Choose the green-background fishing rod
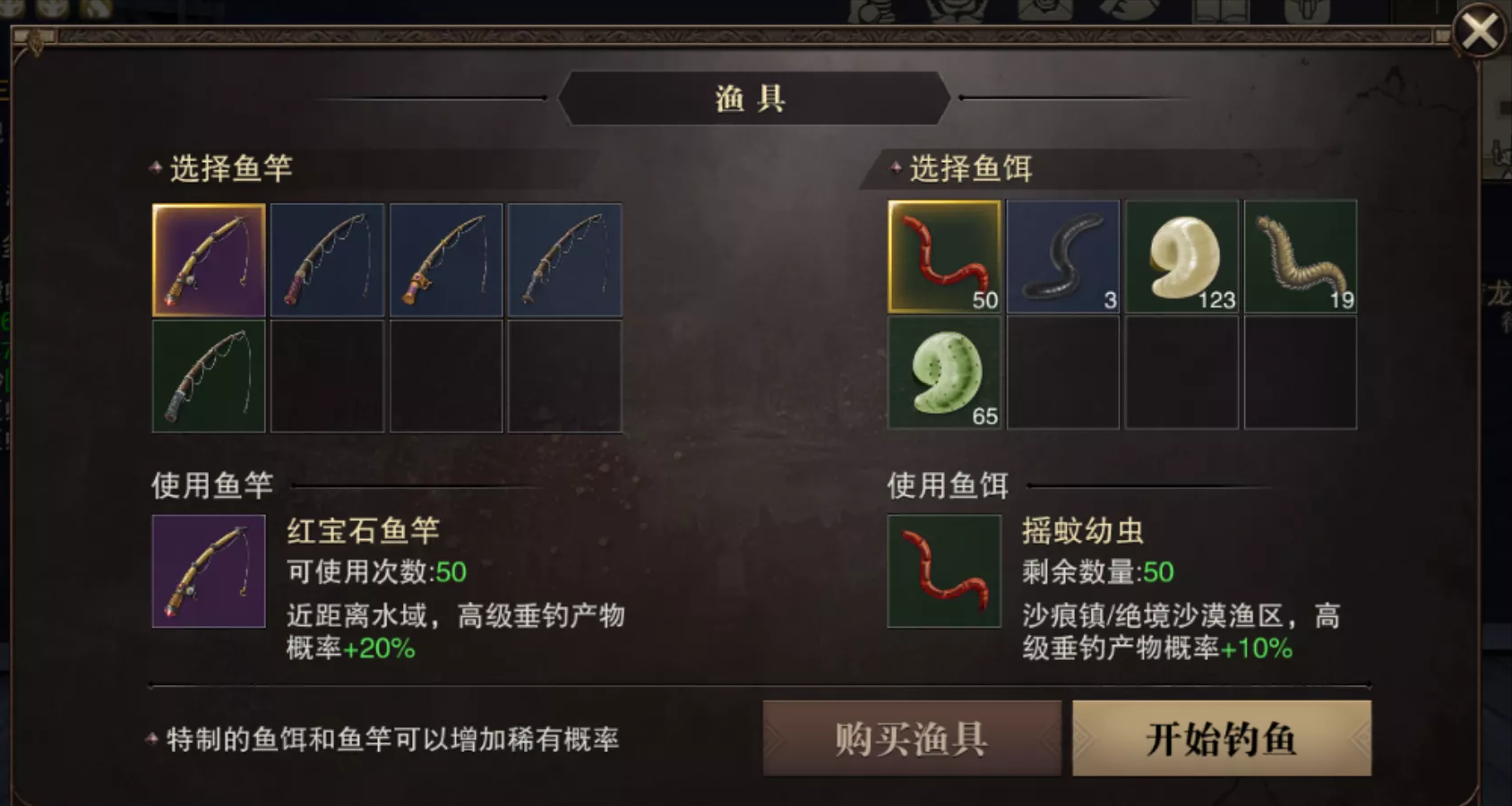Viewport: 1512px width, 806px height. 209,376
